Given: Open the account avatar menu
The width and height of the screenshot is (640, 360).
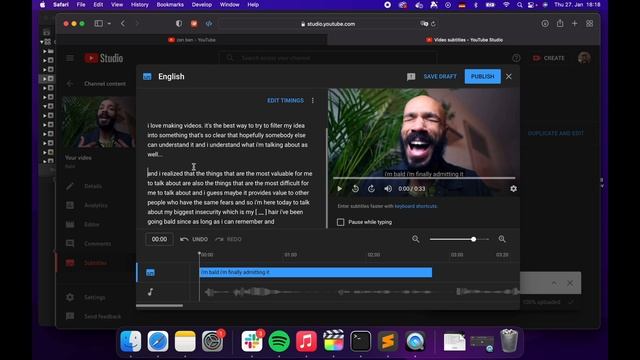Looking at the screenshot, I should pos(584,58).
